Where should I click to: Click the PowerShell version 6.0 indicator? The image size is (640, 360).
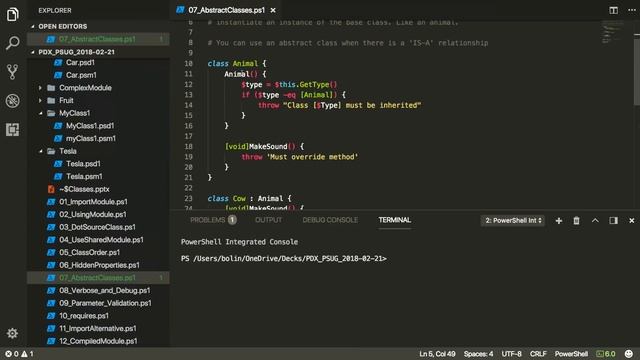(x=606, y=354)
